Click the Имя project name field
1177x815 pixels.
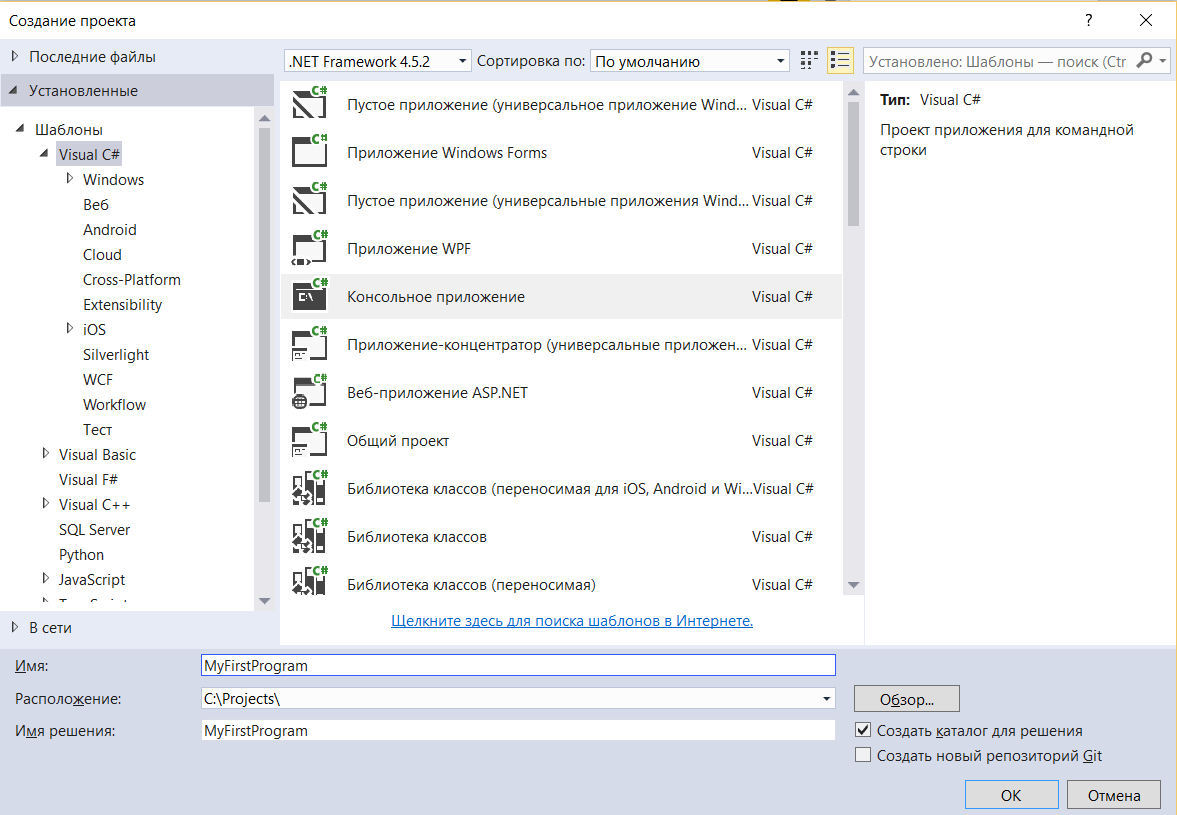pos(518,665)
